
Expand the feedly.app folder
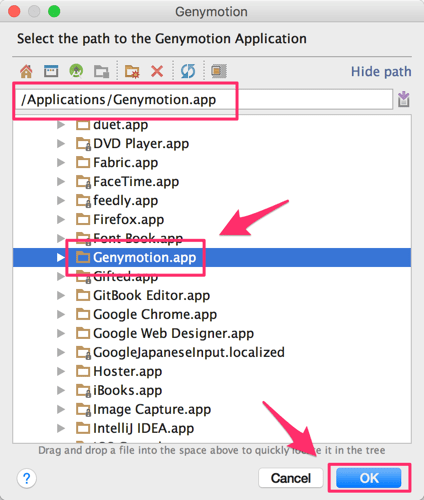pyautogui.click(x=61, y=201)
